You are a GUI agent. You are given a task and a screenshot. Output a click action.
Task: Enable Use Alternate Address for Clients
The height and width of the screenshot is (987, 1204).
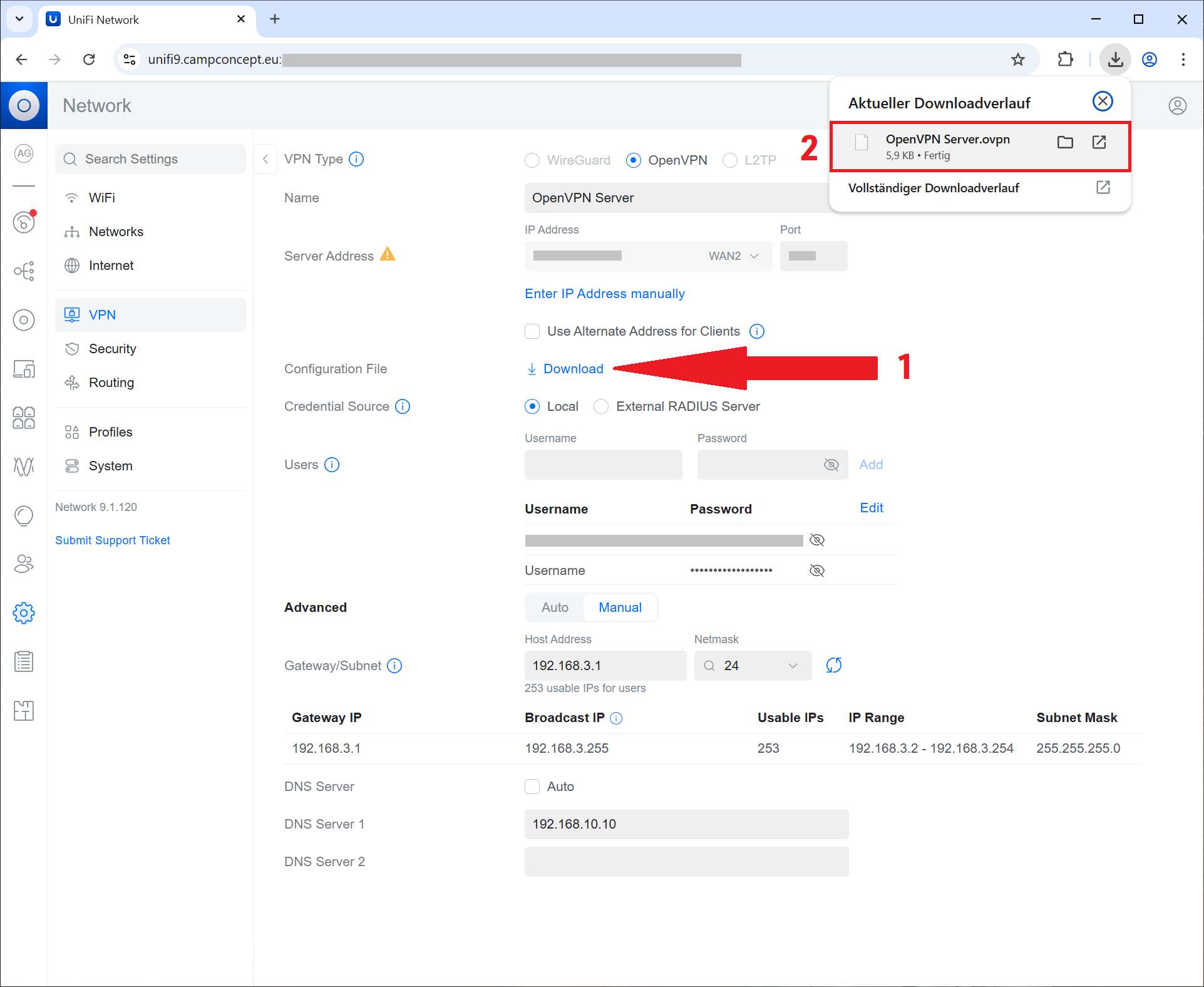pos(532,331)
